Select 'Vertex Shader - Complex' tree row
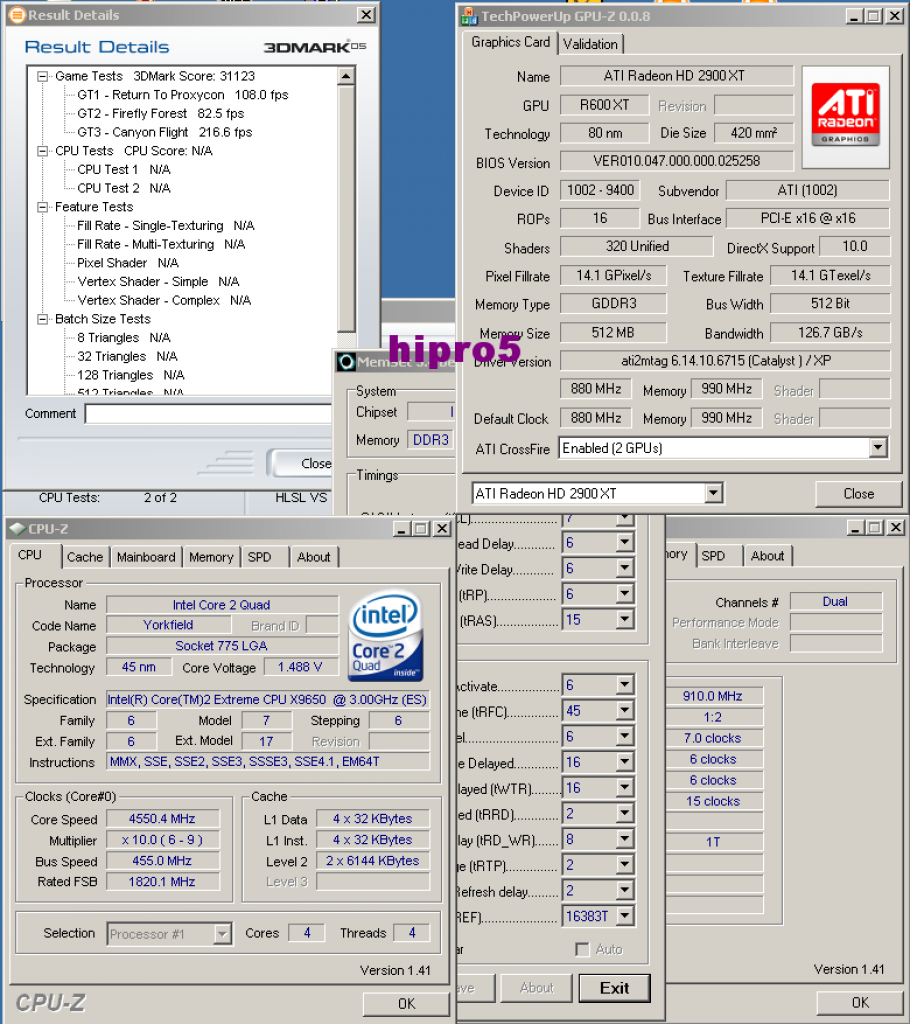The image size is (910, 1024). tap(164, 300)
